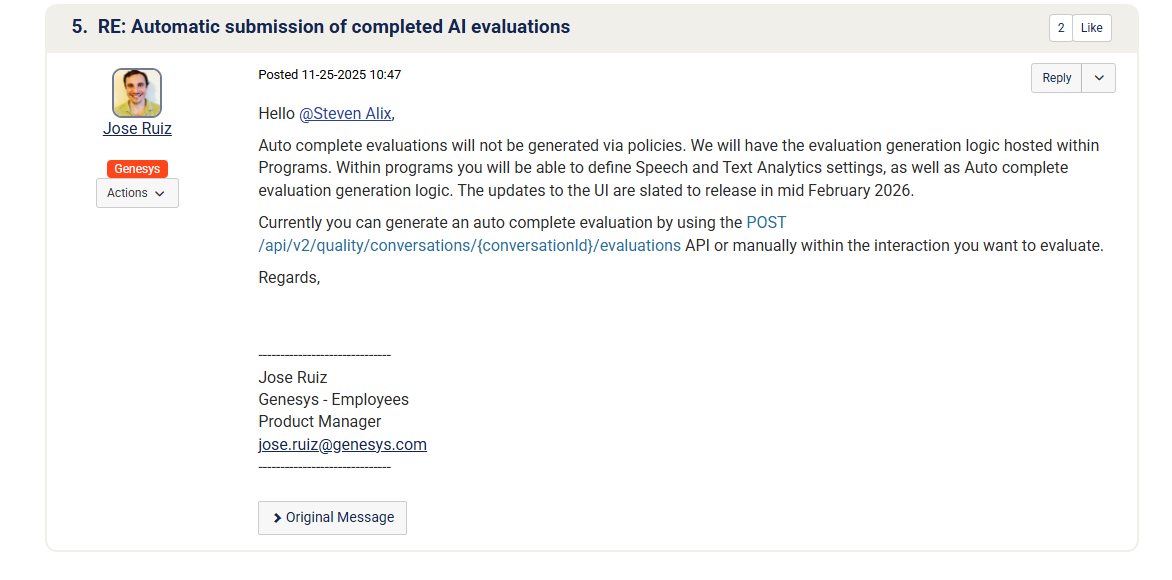Open the POST evaluations API link

click(x=766, y=222)
